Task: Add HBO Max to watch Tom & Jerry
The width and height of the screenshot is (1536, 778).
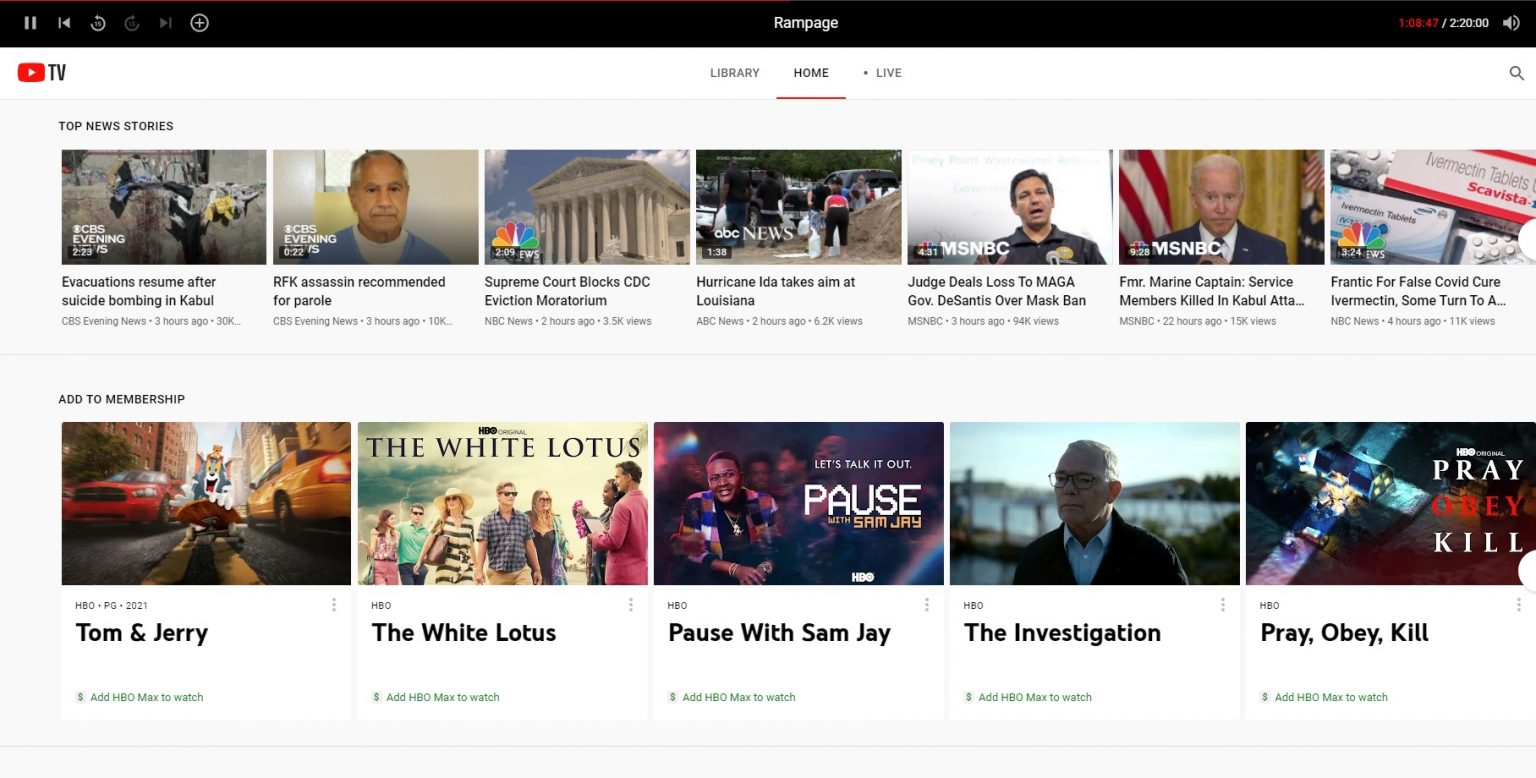Action: tap(139, 697)
